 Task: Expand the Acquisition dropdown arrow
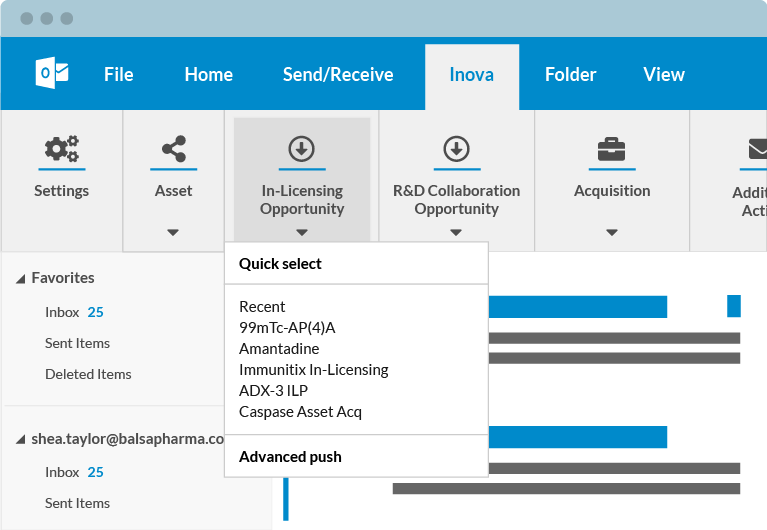click(611, 232)
